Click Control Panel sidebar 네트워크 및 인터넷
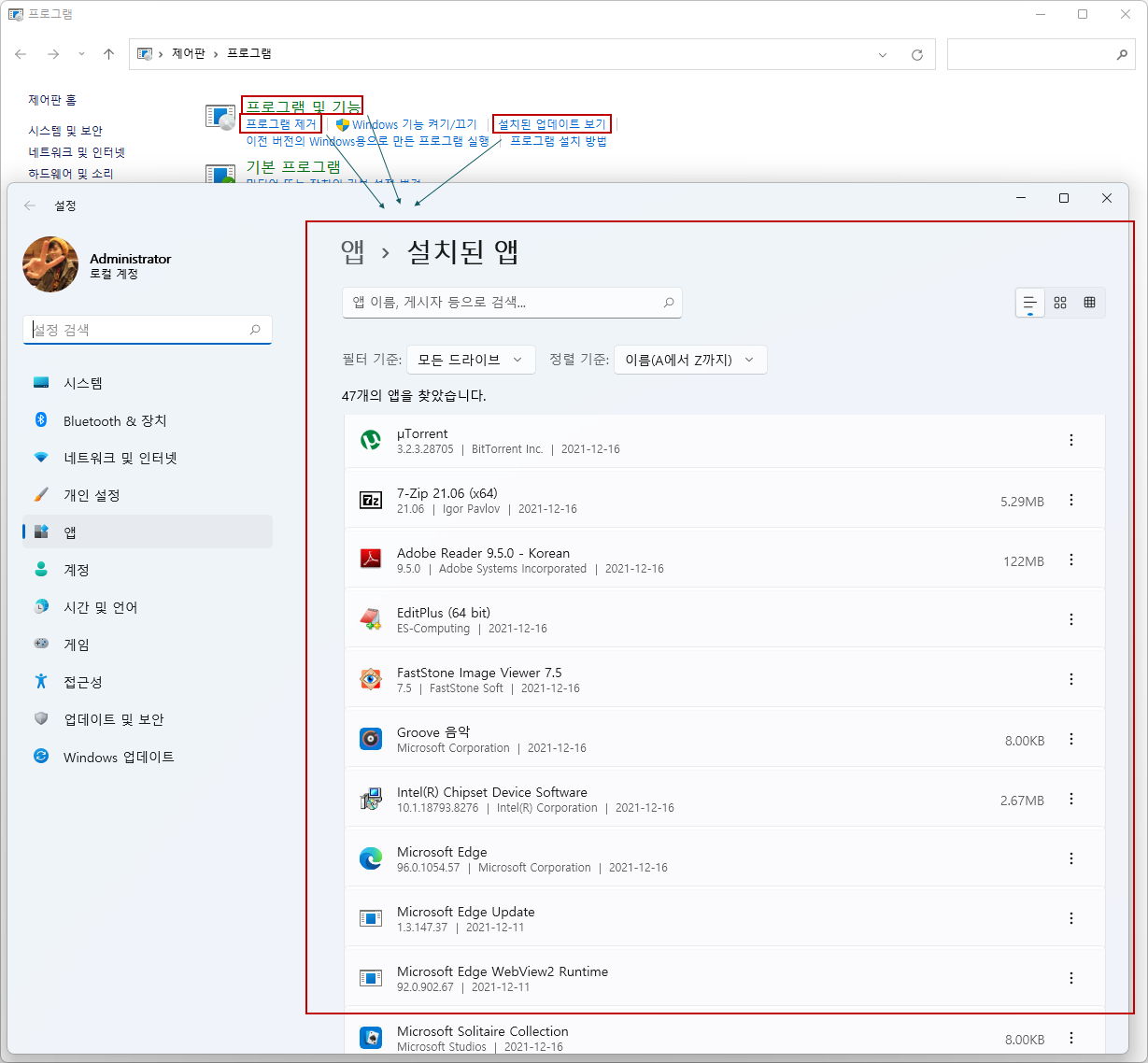Viewport: 1148px width, 1063px height. [x=77, y=152]
